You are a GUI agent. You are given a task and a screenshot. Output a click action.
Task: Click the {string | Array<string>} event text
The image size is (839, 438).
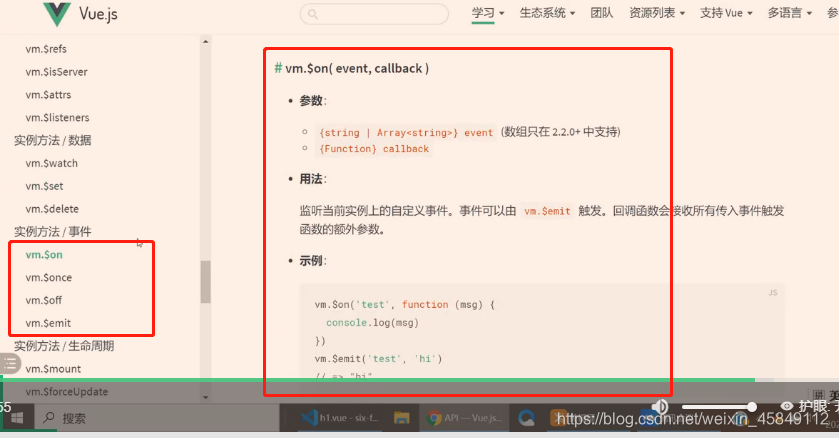click(406, 133)
